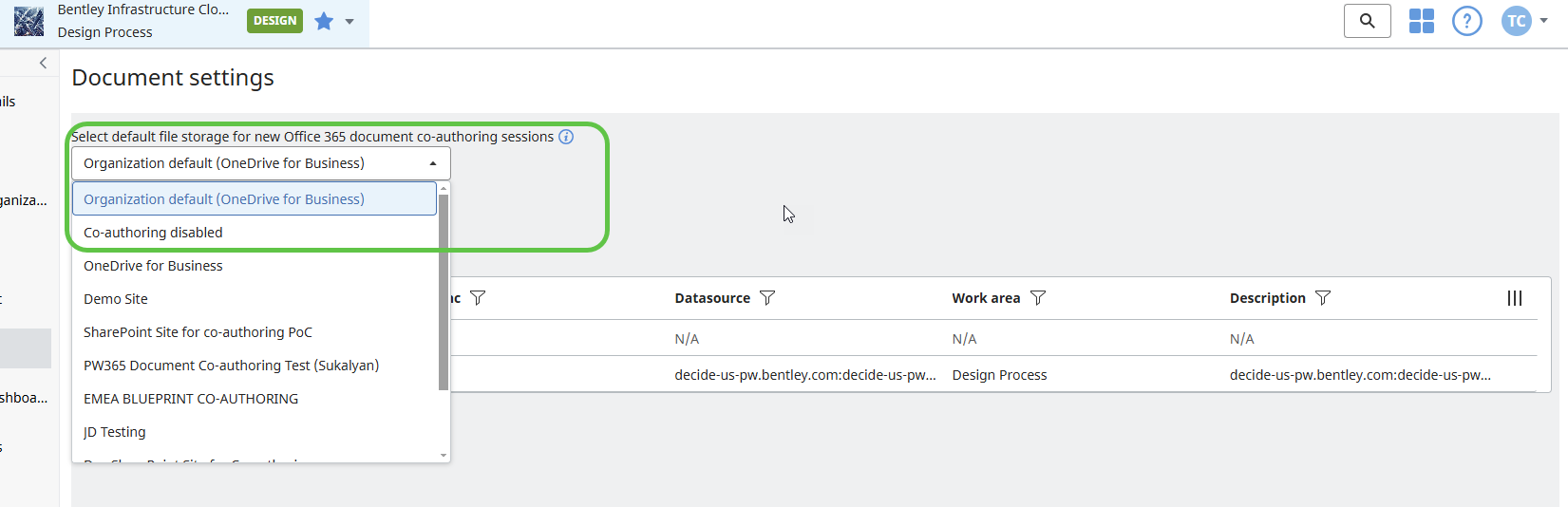
Task: Choose OneDrive for Business from the list
Action: point(255,266)
